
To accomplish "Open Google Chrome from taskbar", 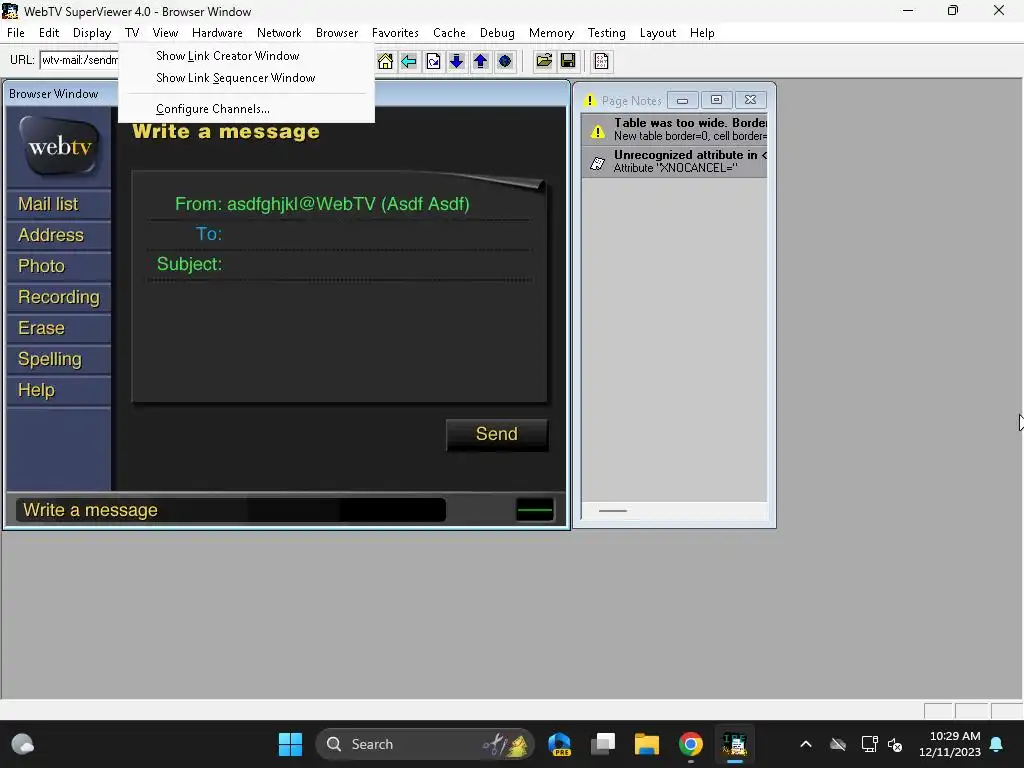I will click(690, 744).
